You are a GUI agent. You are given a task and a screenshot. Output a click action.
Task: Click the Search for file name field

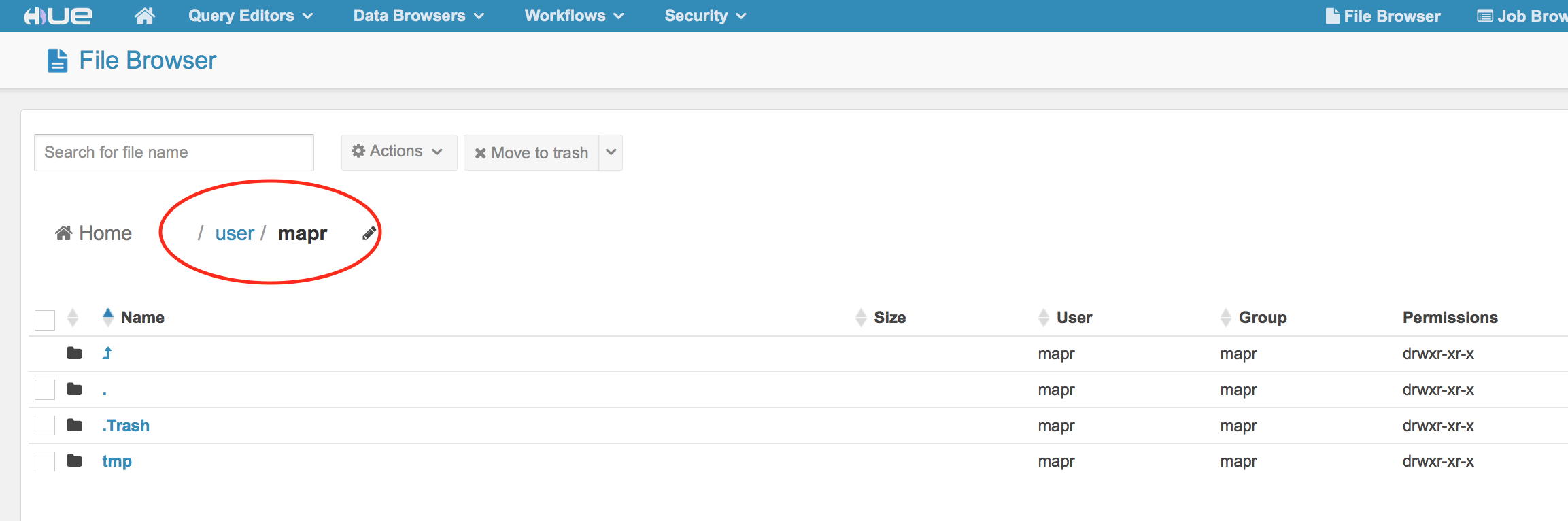[x=174, y=152]
